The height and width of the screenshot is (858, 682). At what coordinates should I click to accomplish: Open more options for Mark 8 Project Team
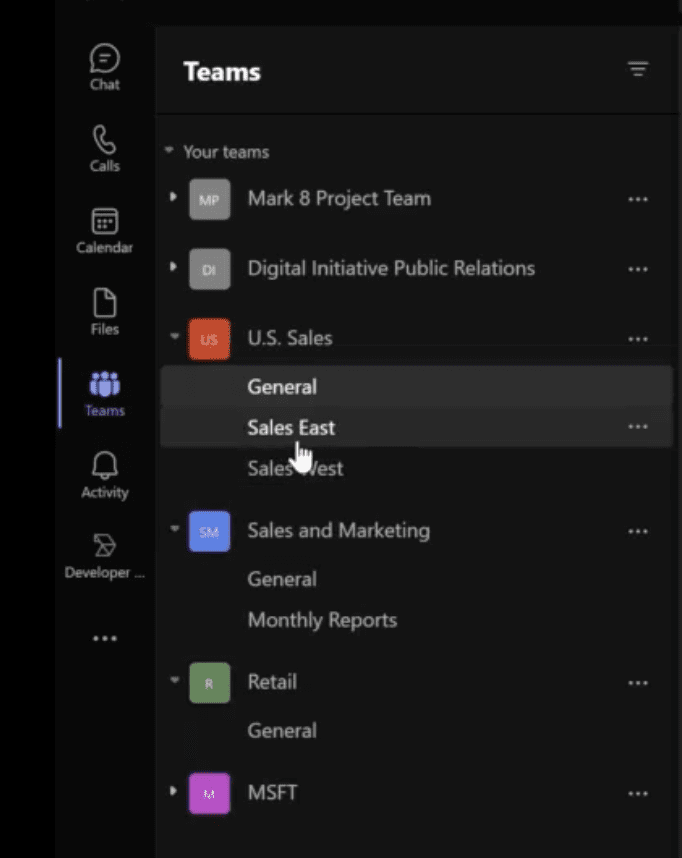pyautogui.click(x=638, y=200)
